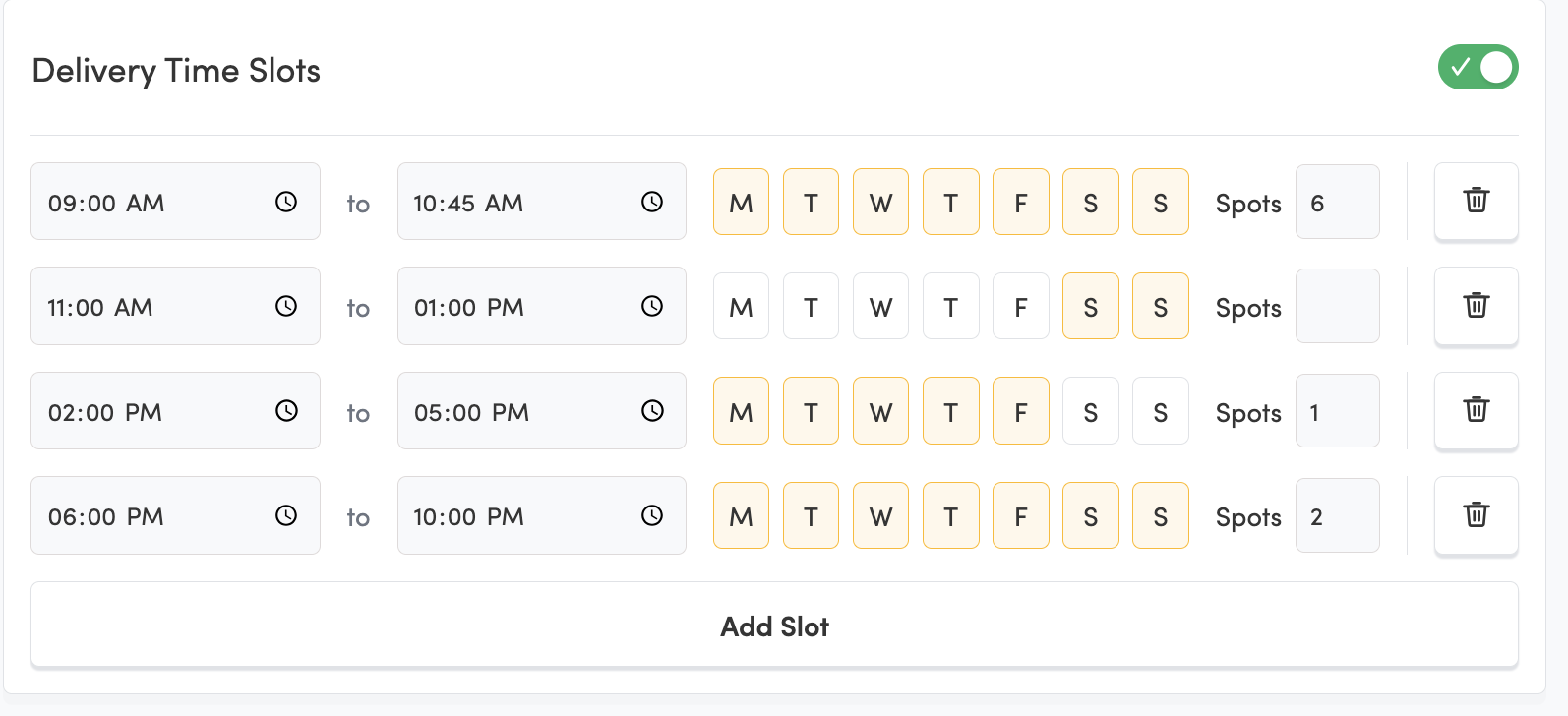1568x716 pixels.
Task: Focus the Spots field showing 6
Action: pyautogui.click(x=1337, y=202)
